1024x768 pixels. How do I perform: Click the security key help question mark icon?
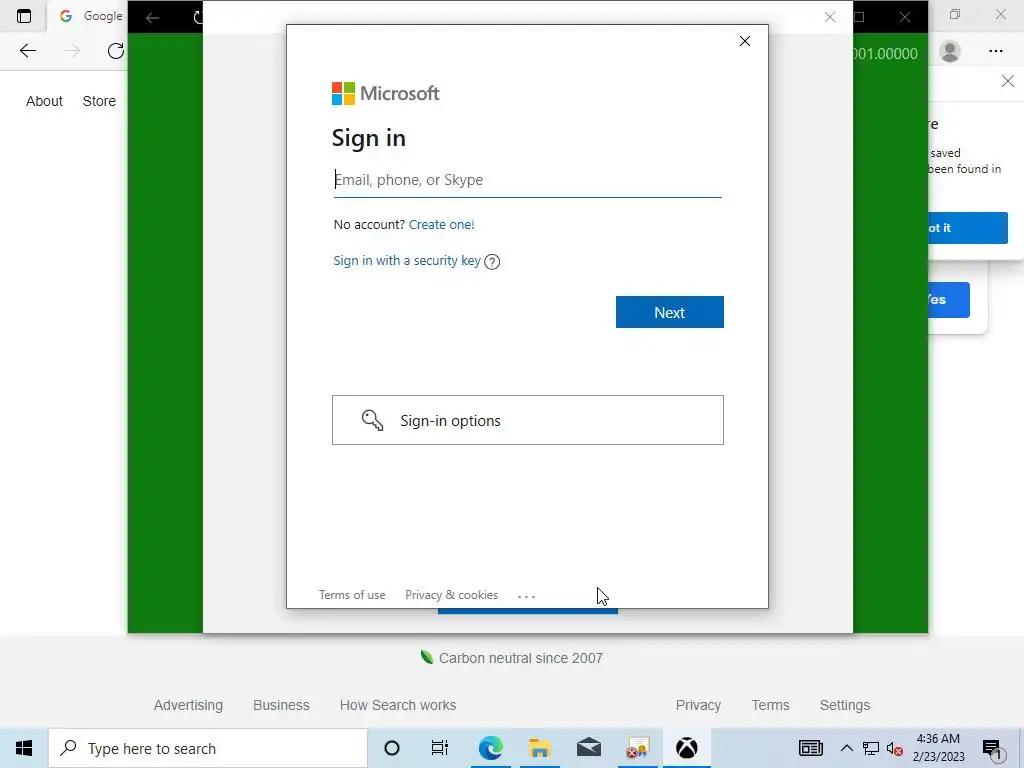click(492, 262)
